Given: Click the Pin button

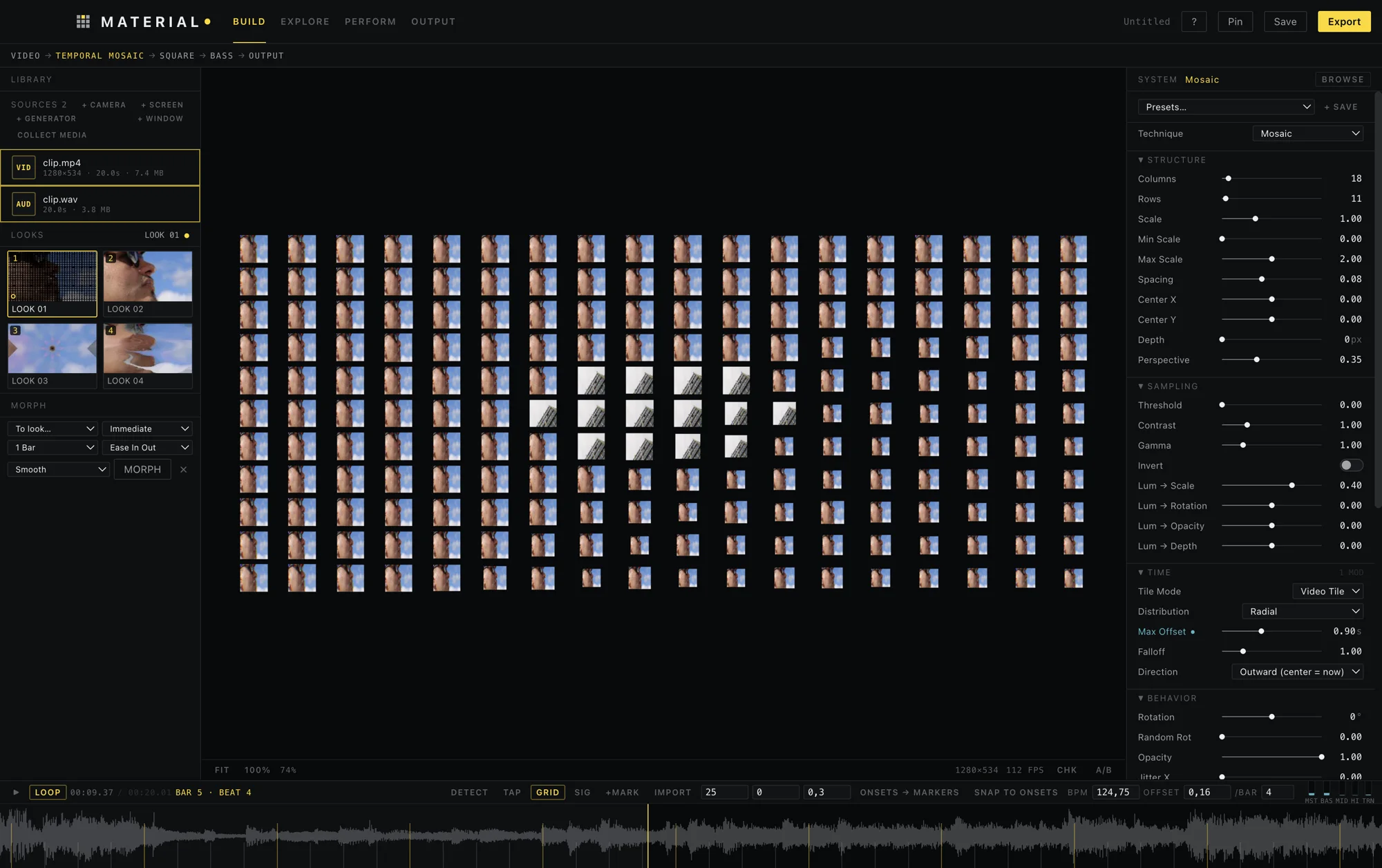Looking at the screenshot, I should coord(1235,21).
